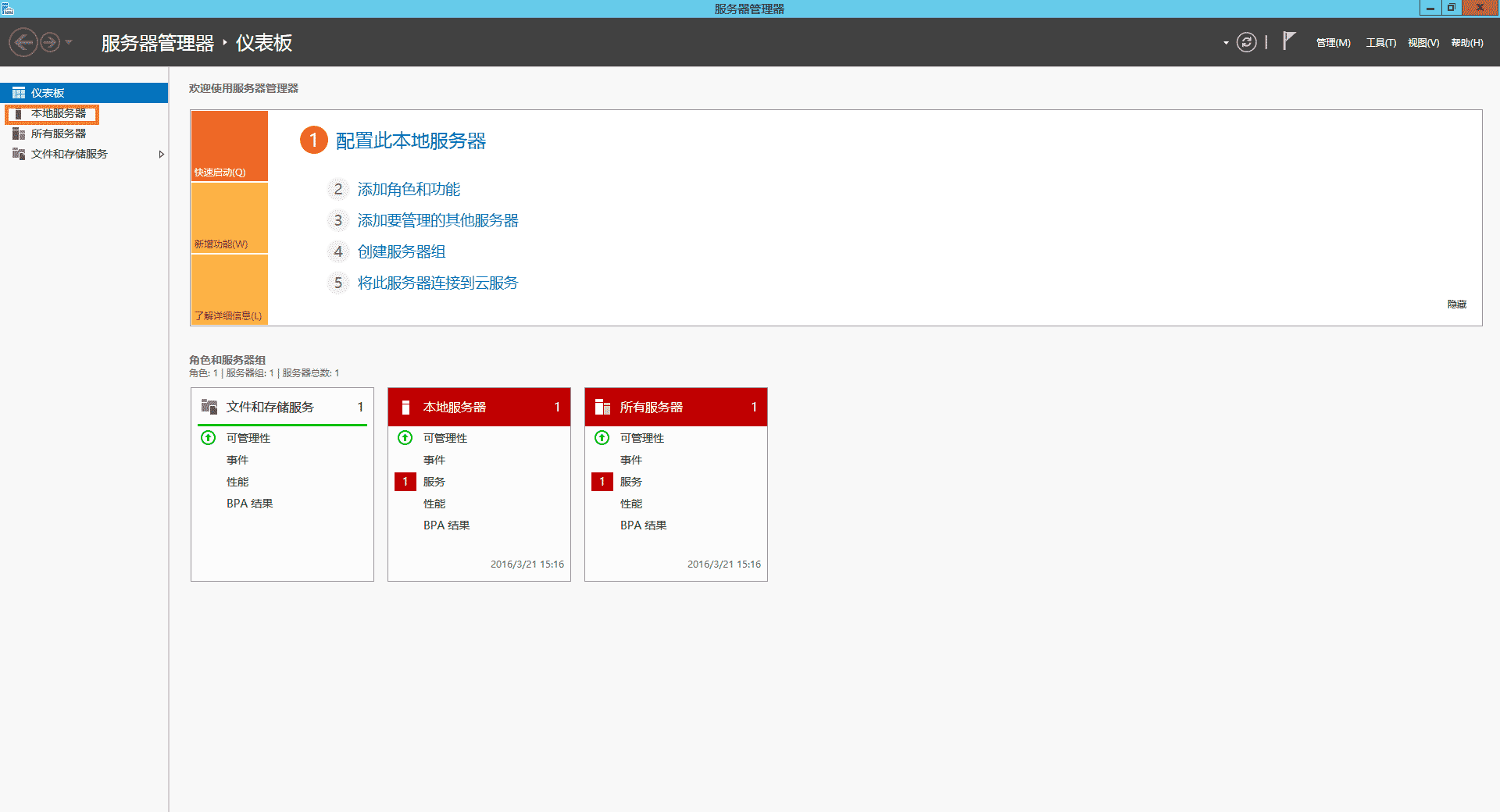Open 可管理性 in 所有服务器 tile

(642, 438)
